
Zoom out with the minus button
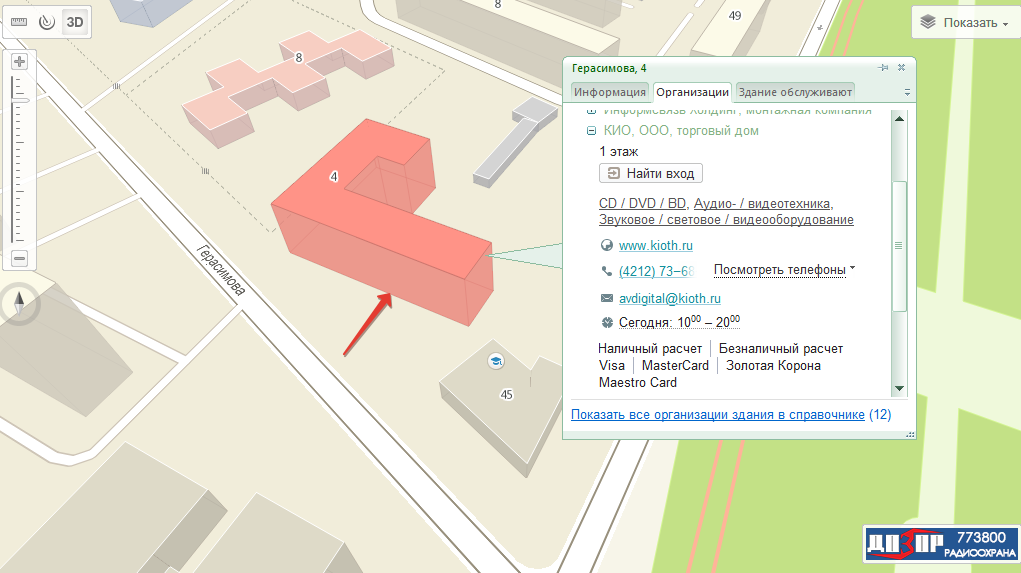(20, 259)
